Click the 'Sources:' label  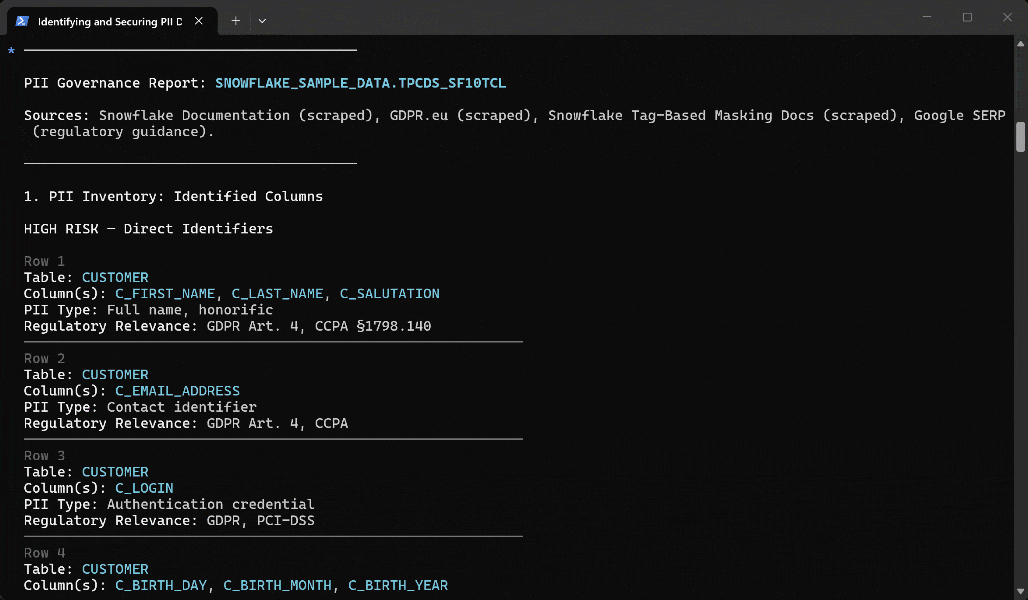57,115
